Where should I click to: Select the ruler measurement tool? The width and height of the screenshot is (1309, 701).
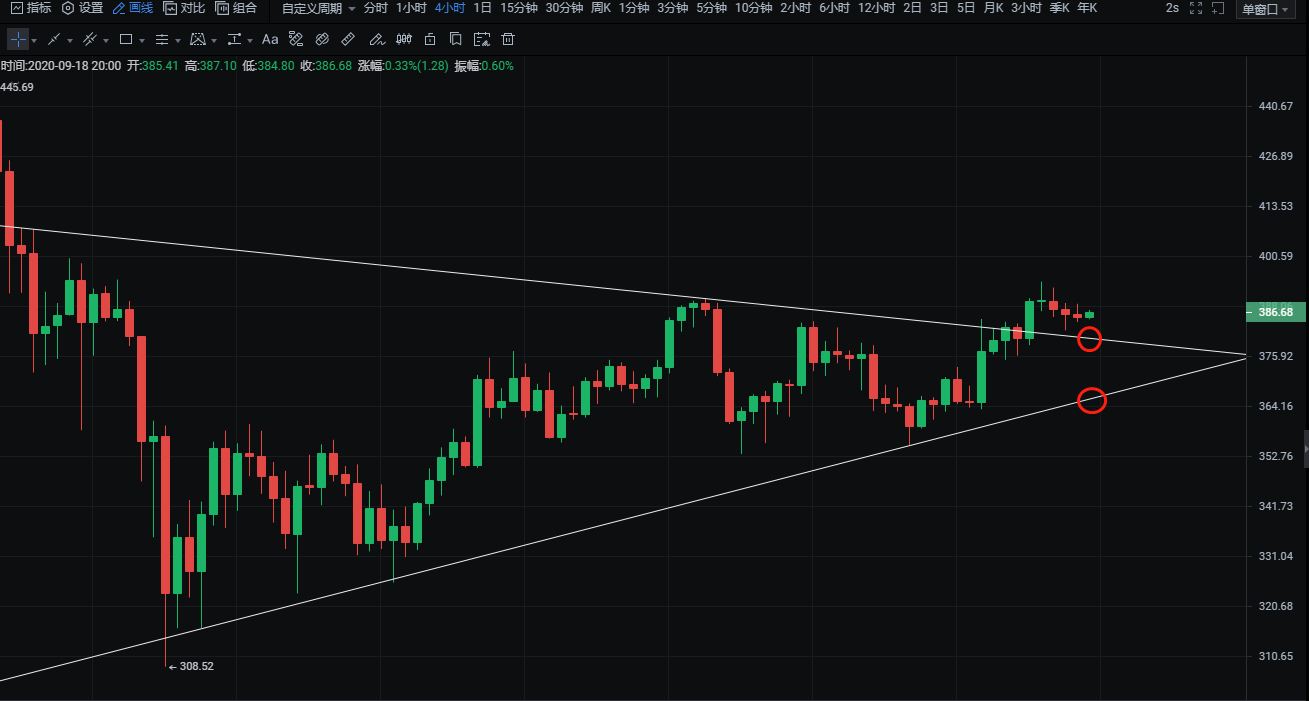click(348, 40)
